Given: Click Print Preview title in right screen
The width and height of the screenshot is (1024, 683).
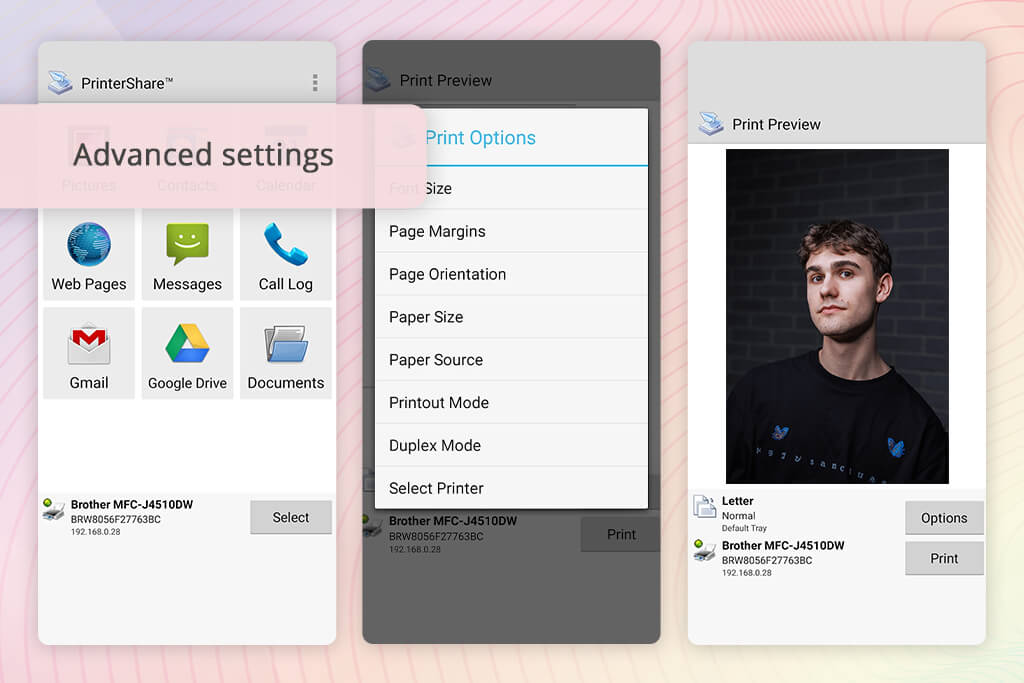Looking at the screenshot, I should [776, 124].
